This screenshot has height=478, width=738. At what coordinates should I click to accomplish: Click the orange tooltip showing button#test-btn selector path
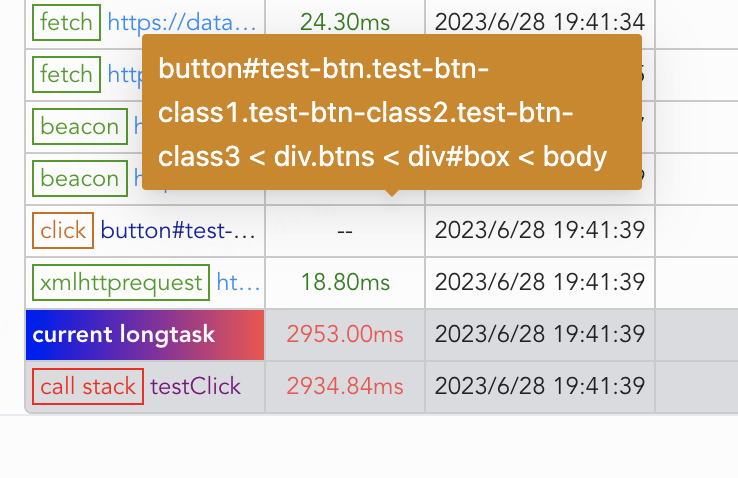(392, 112)
